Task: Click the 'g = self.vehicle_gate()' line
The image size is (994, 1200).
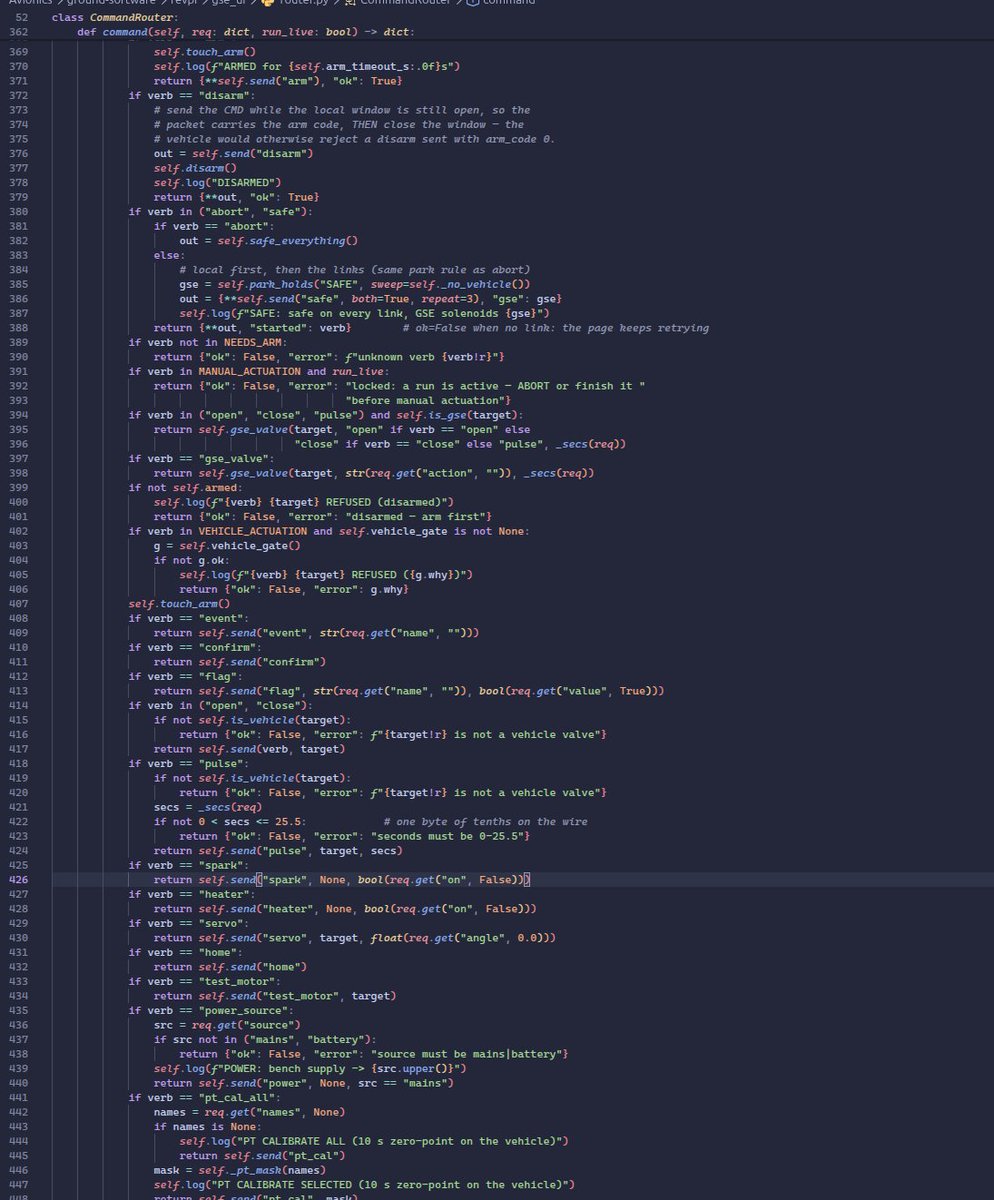Action: 227,545
